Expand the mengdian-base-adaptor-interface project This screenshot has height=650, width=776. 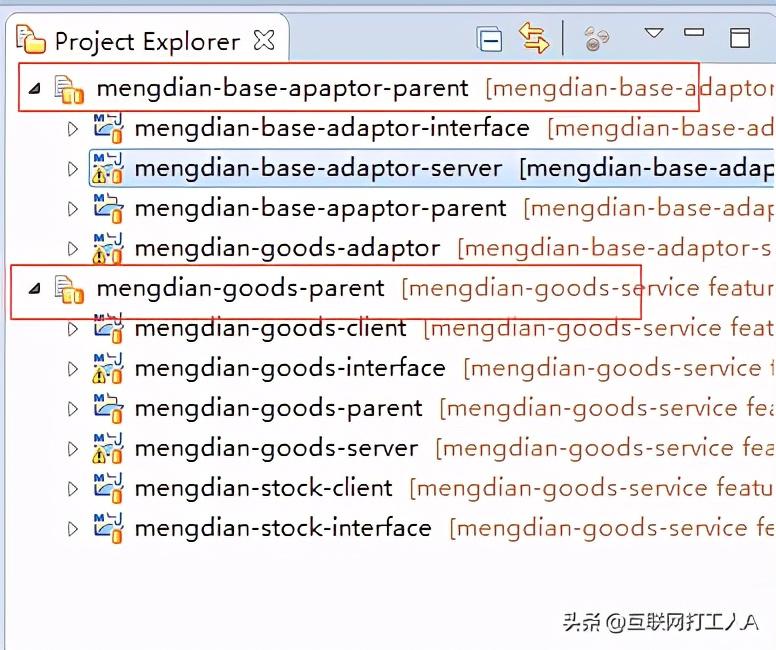(x=72, y=129)
